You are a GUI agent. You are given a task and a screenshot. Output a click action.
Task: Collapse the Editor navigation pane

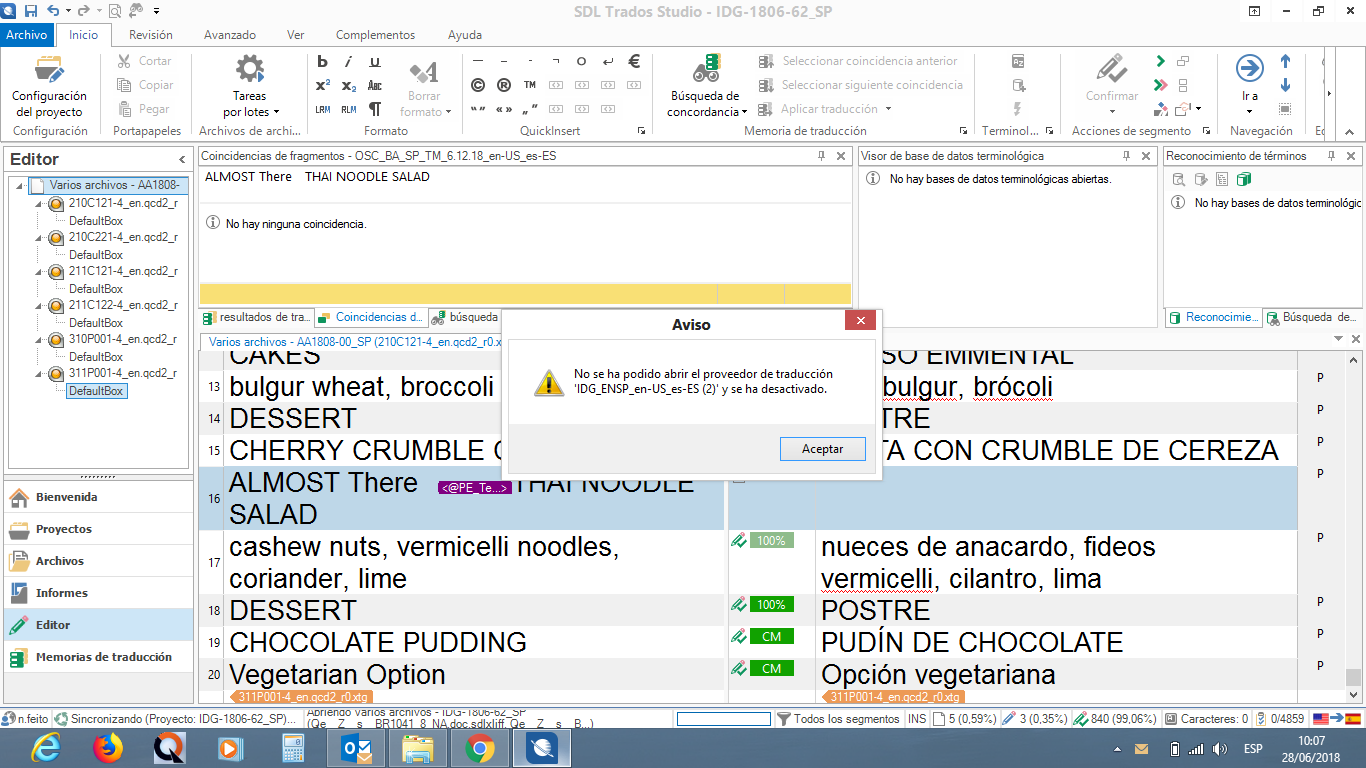(x=182, y=159)
